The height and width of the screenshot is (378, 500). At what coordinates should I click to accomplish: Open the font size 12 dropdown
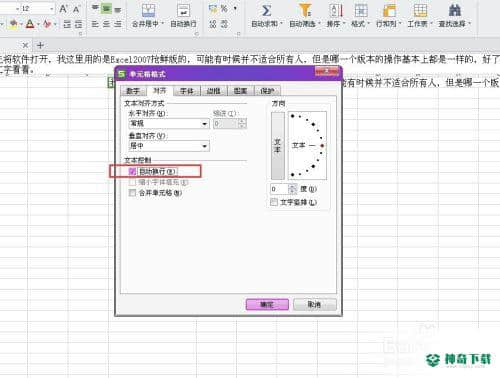click(52, 9)
